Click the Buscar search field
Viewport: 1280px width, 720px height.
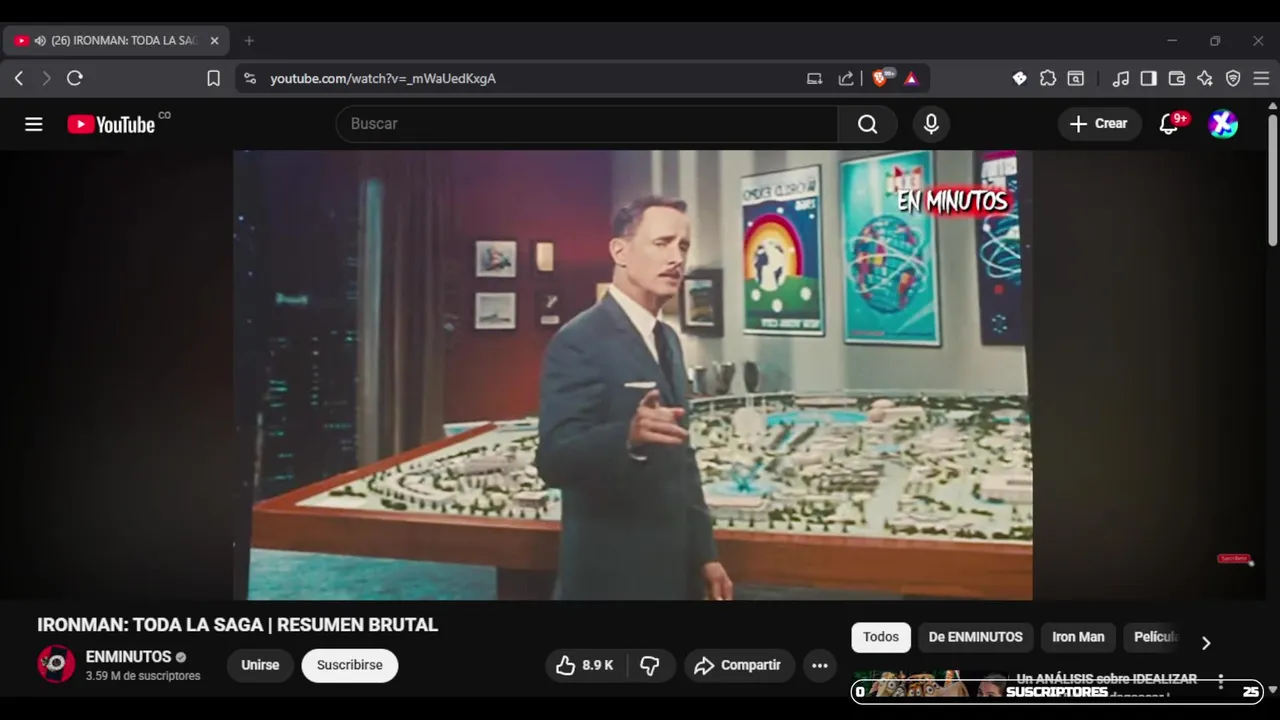[x=587, y=124]
